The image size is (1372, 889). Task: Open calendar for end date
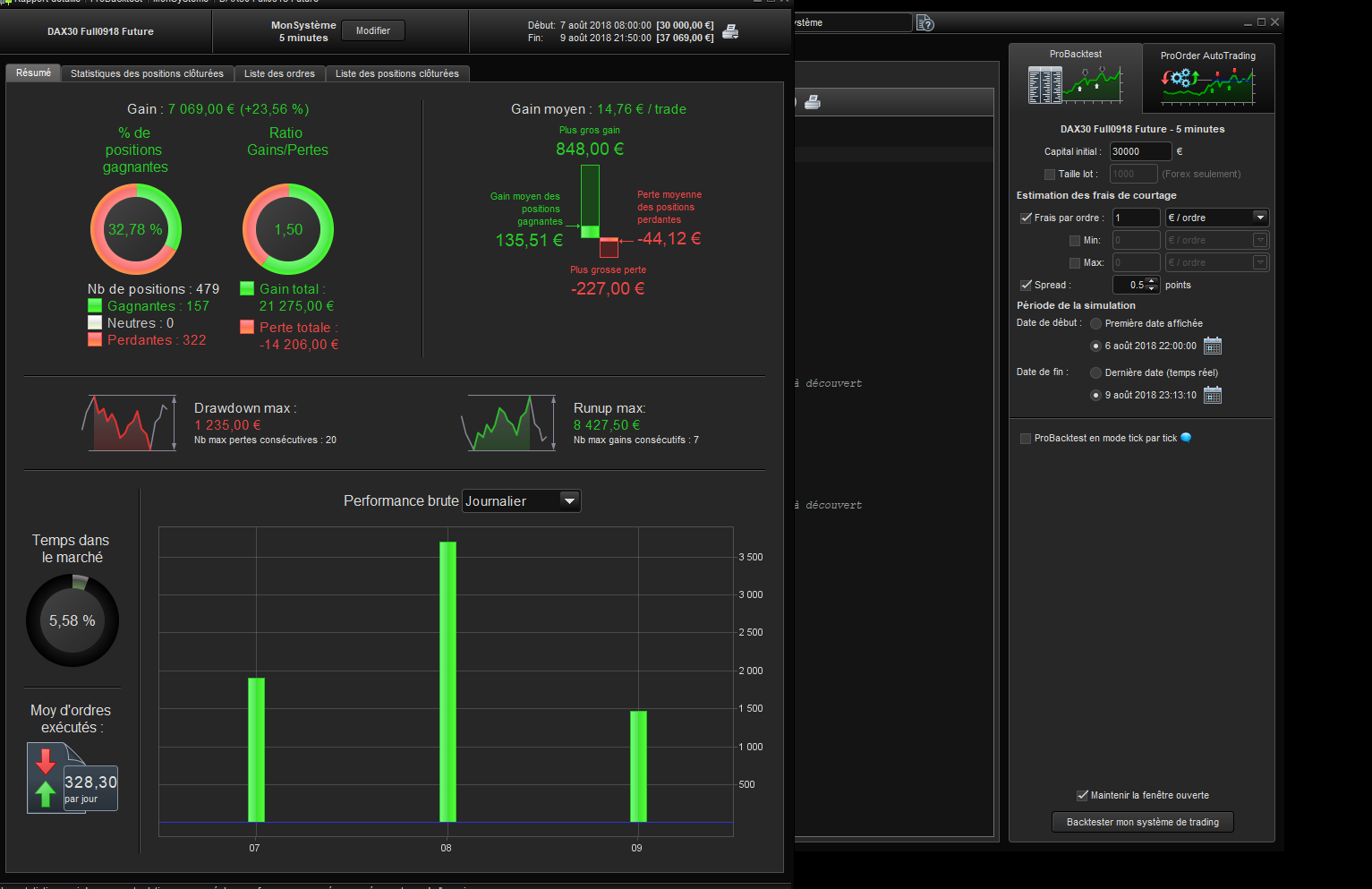tap(1213, 395)
